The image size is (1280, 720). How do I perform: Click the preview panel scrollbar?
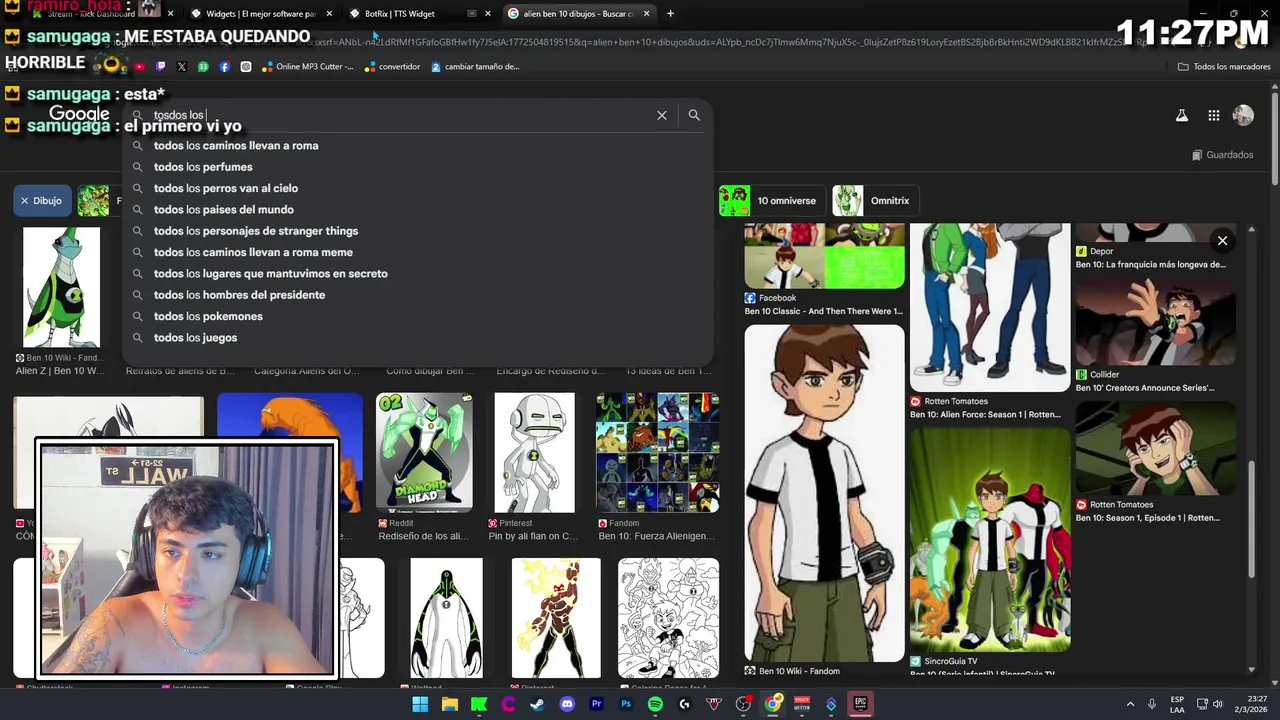point(1251,519)
